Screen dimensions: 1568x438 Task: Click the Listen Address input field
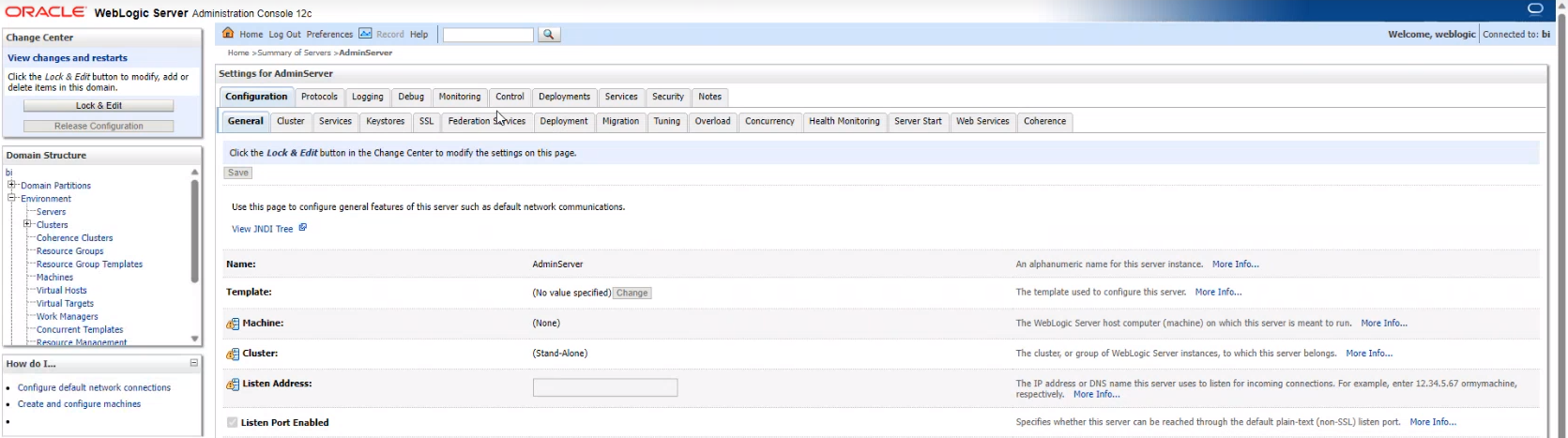click(605, 387)
